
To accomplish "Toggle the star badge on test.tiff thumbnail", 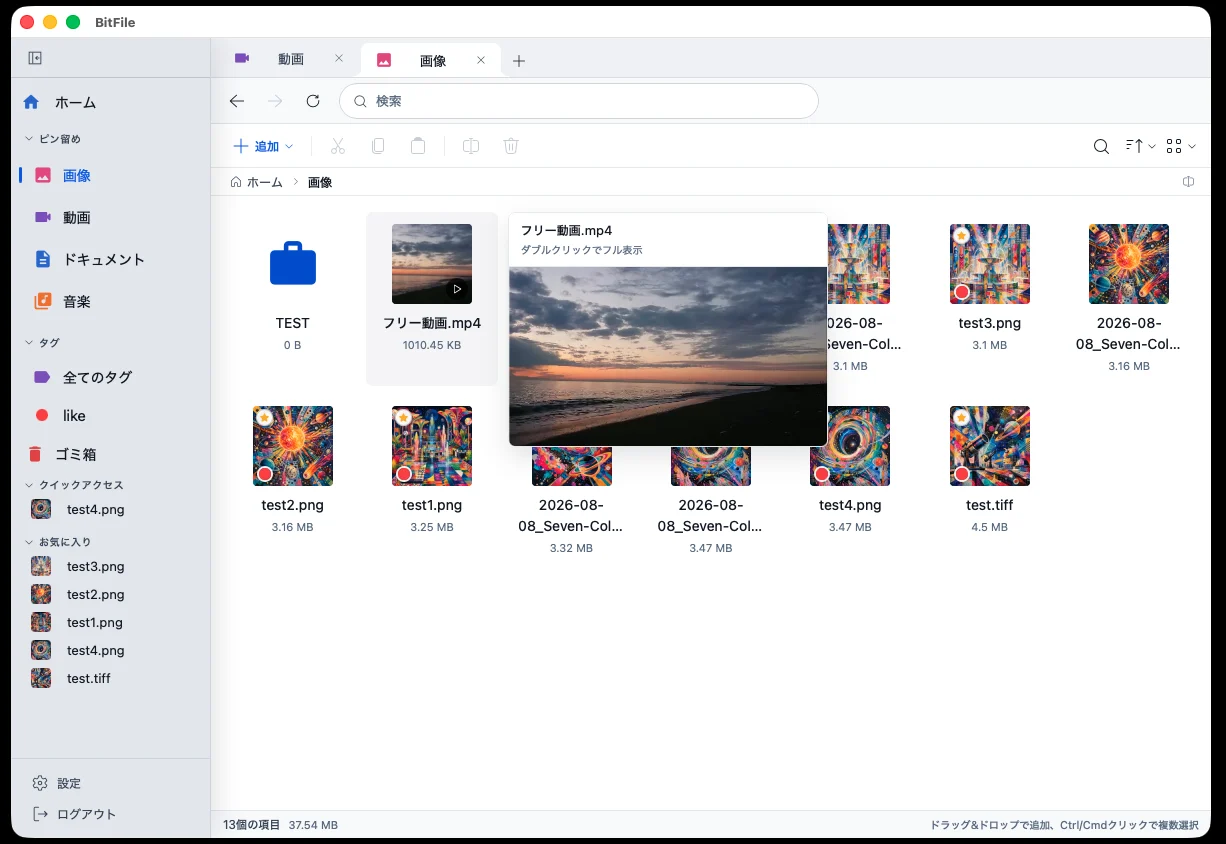I will click(x=961, y=417).
